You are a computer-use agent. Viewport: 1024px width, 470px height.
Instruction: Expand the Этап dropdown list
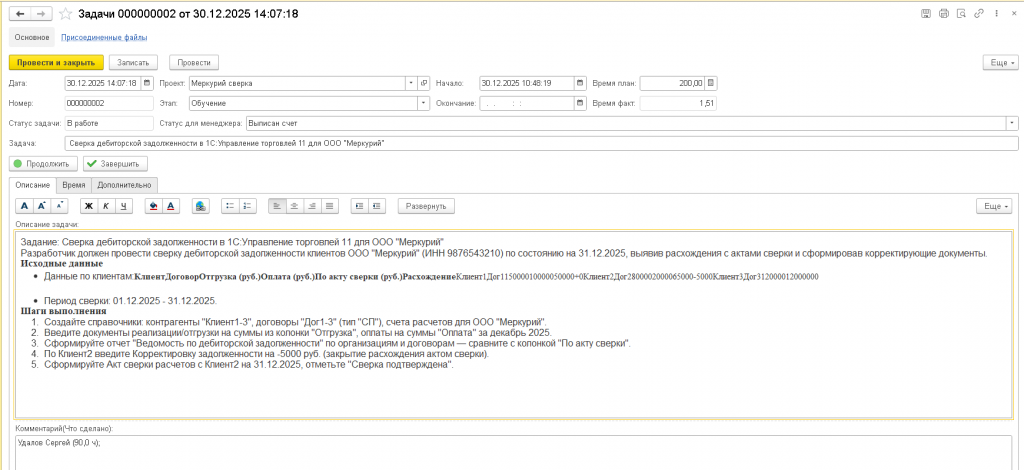tap(424, 103)
